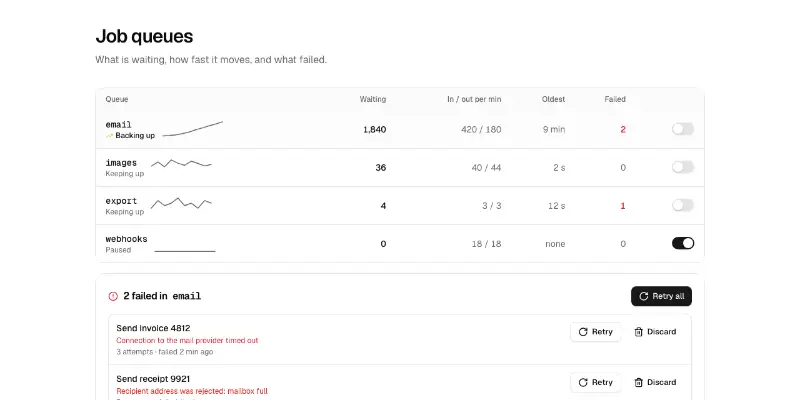Discard the Send receipt 9921 job
The height and width of the screenshot is (400, 800).
click(x=655, y=382)
